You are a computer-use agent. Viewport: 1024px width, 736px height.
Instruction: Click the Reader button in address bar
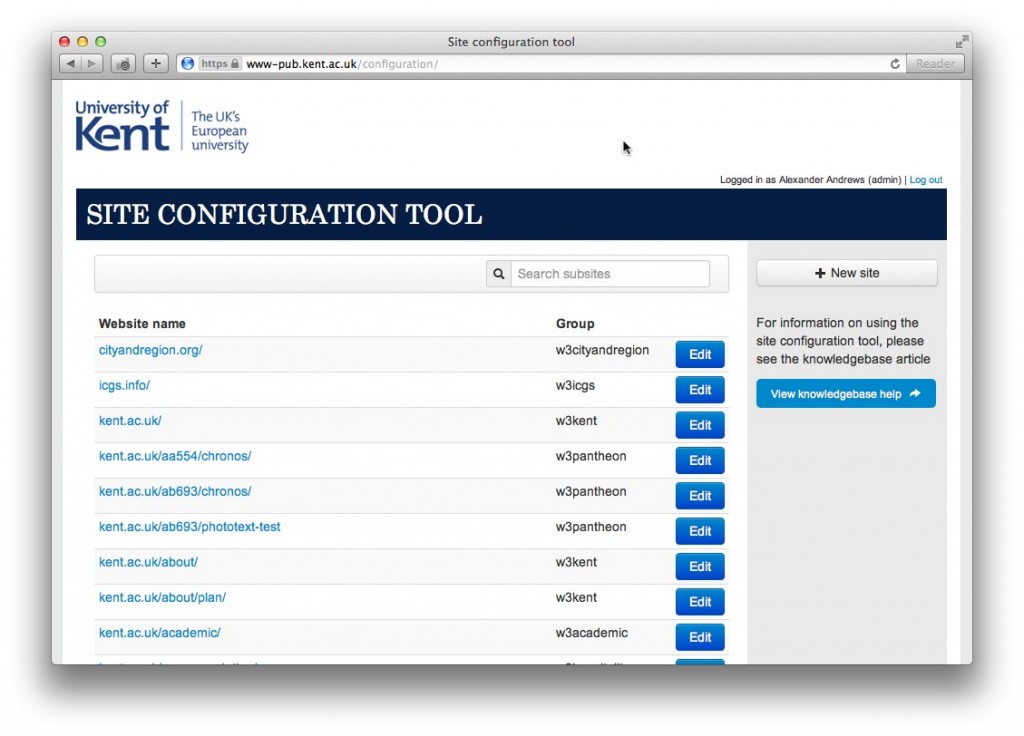tap(935, 64)
